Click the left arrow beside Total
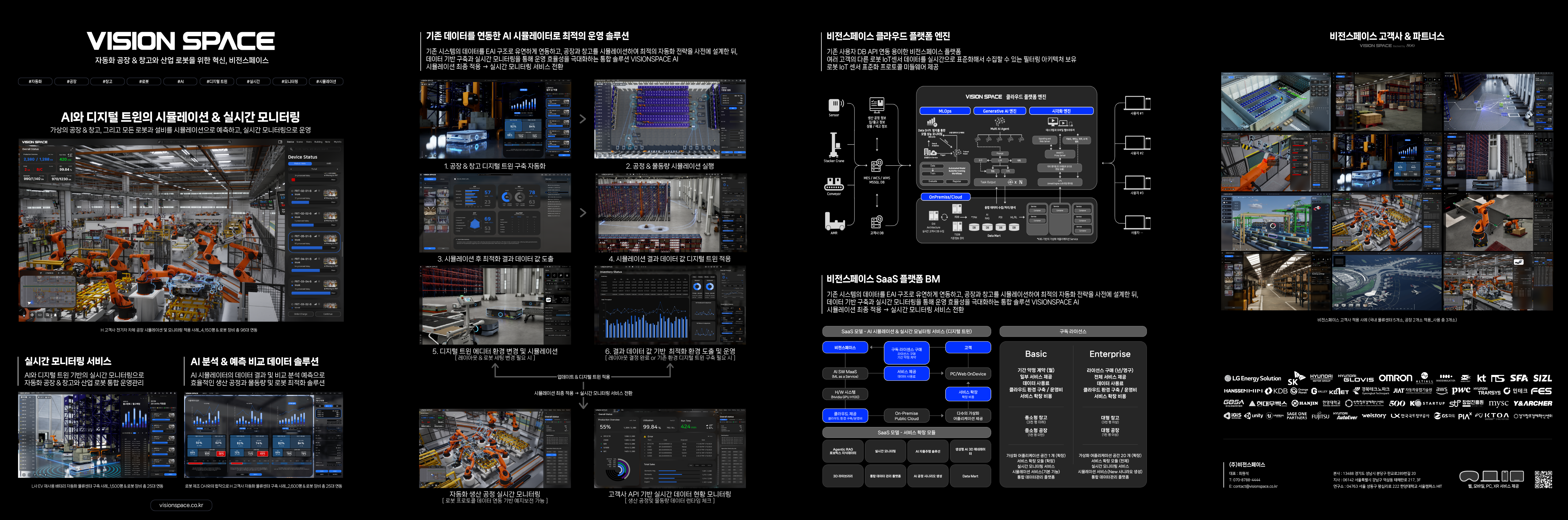This screenshot has height=520, width=1568. (291, 169)
